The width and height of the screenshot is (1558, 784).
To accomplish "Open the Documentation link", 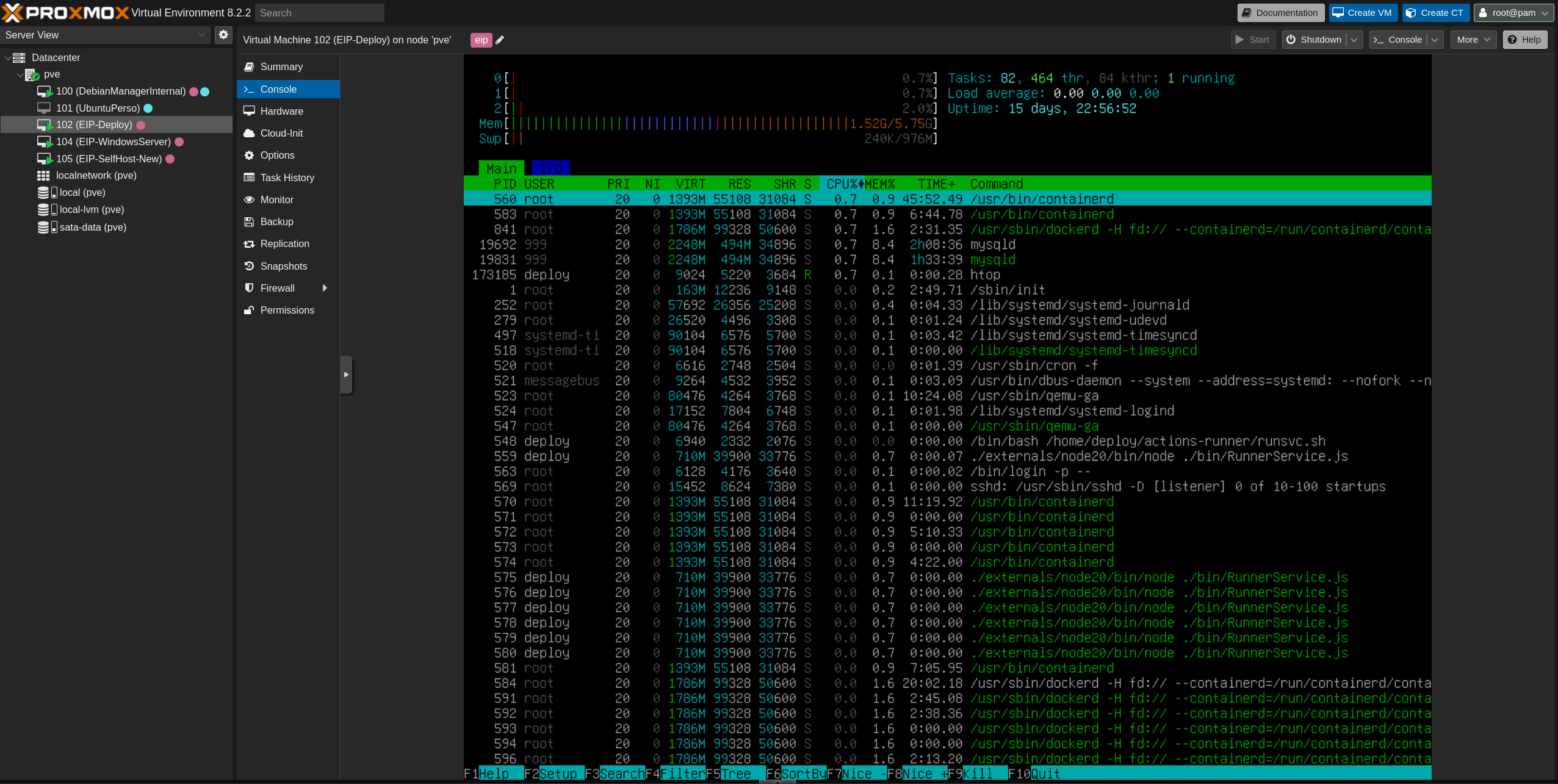I will pyautogui.click(x=1281, y=13).
